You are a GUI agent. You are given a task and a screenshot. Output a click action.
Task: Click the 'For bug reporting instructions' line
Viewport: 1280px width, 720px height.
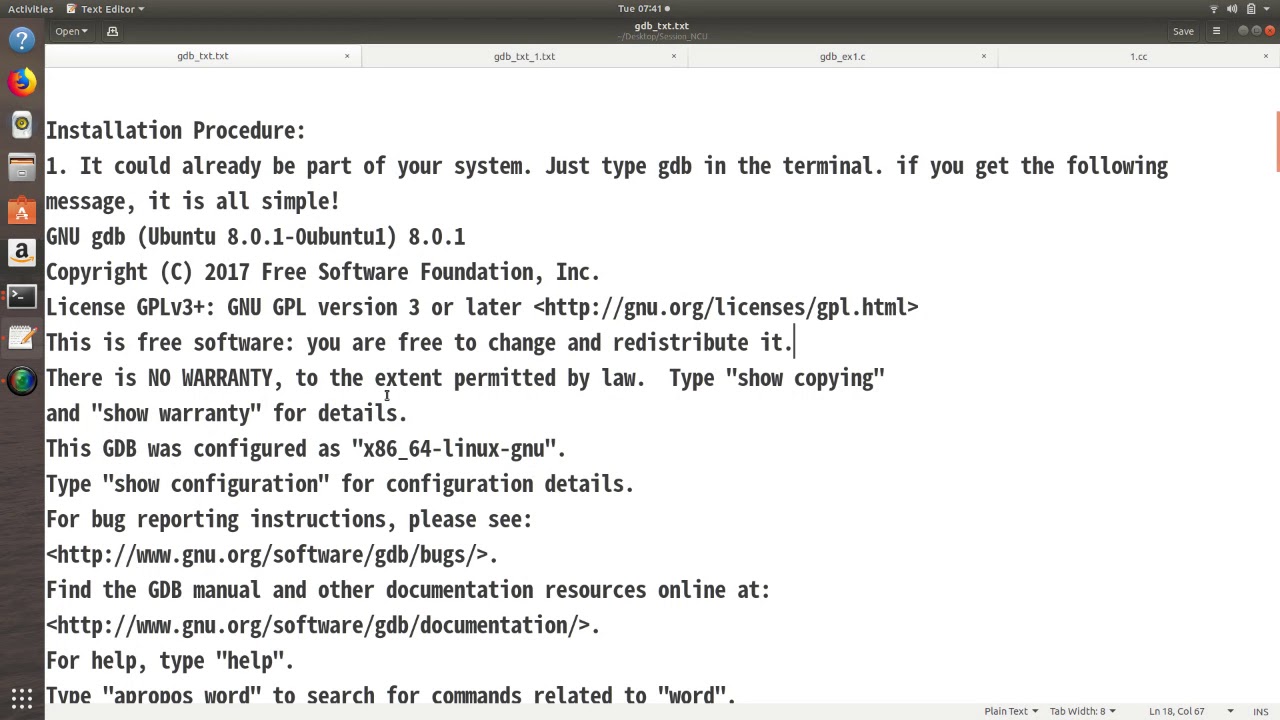[x=289, y=519]
